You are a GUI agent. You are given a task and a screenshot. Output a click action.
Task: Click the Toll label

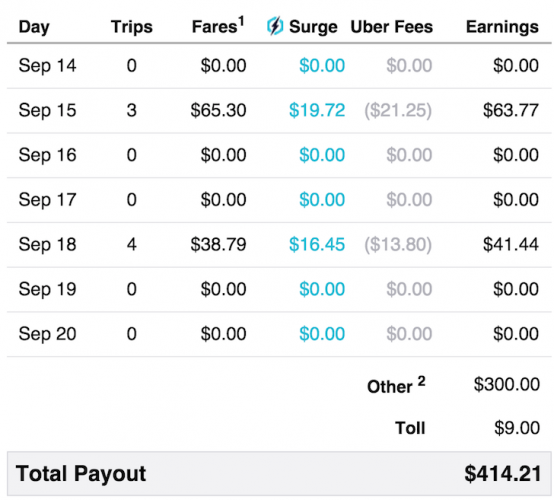tap(410, 428)
